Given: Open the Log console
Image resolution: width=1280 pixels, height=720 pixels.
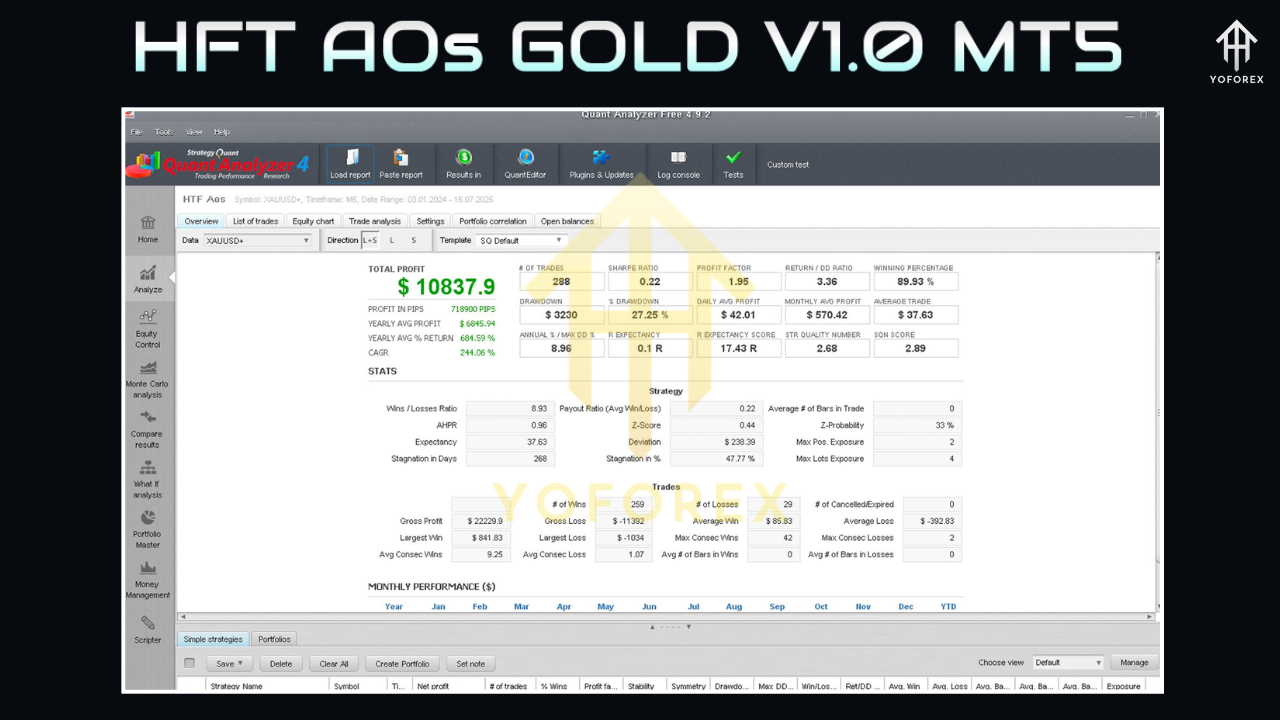Looking at the screenshot, I should [678, 163].
